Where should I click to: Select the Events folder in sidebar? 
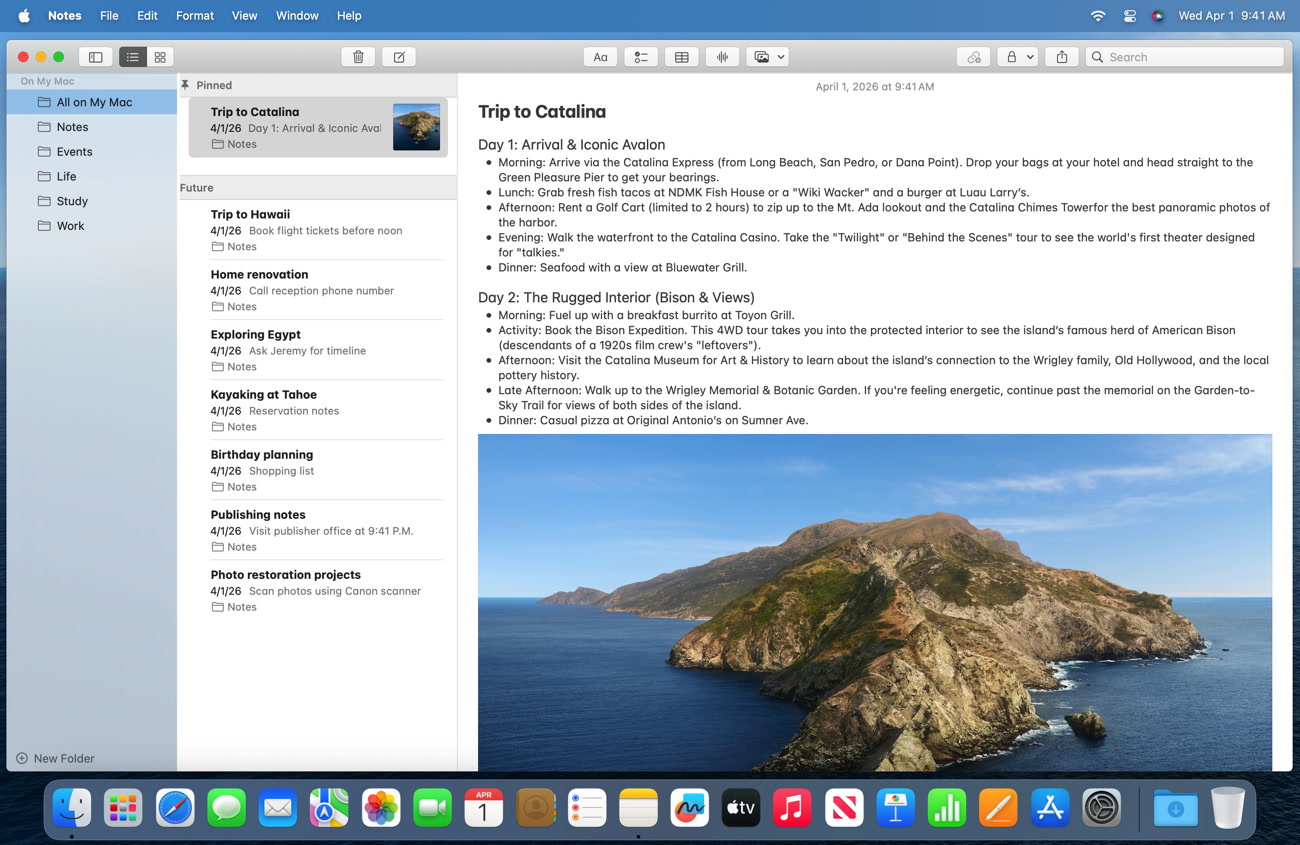click(x=74, y=152)
